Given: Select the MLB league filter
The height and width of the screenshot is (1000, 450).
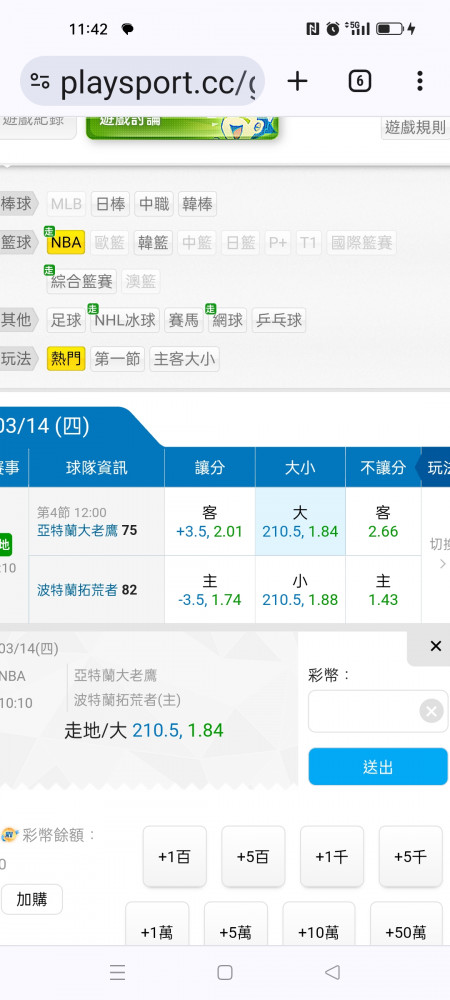Looking at the screenshot, I should coord(66,204).
